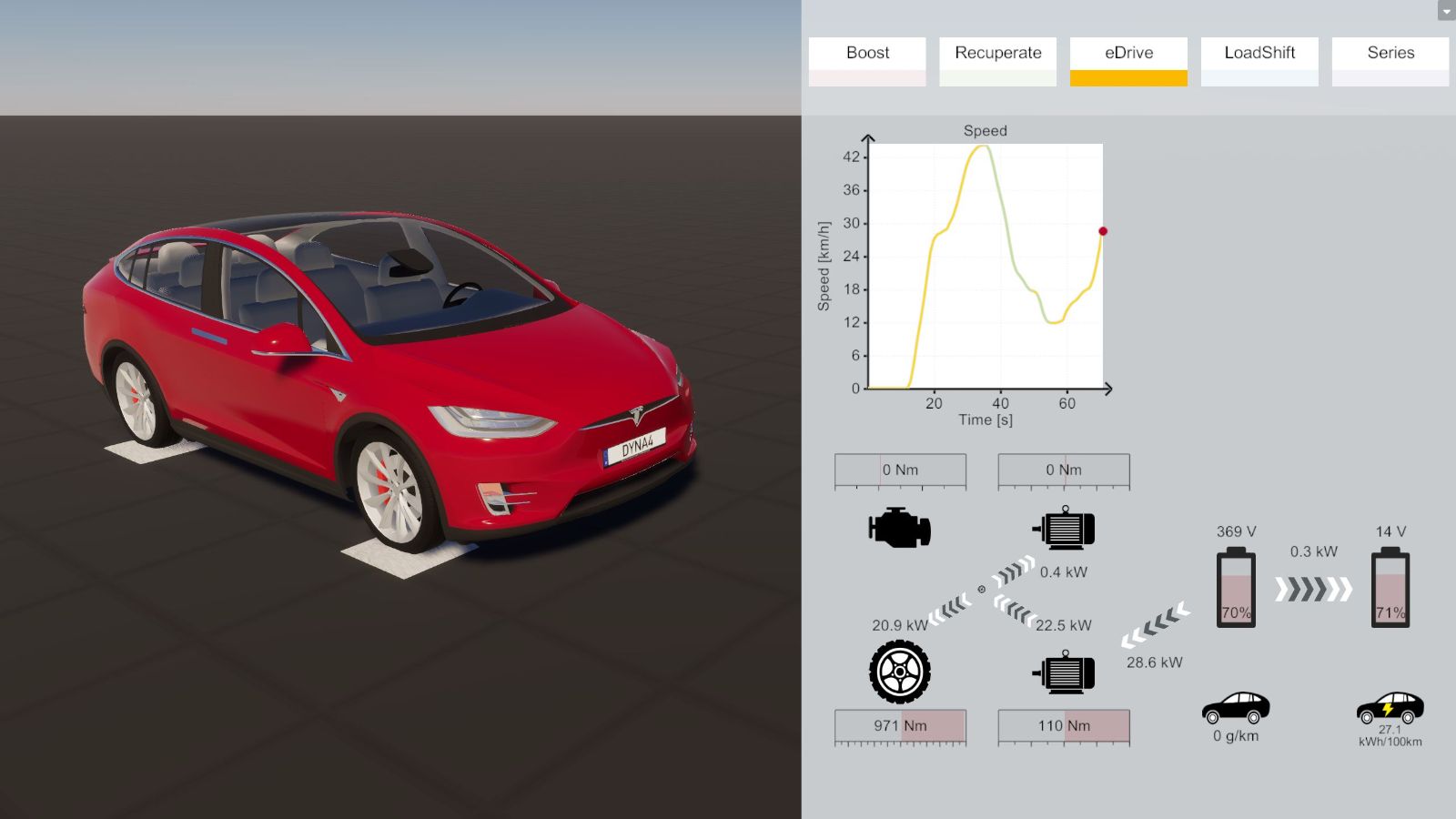Screen dimensions: 1456x819
Task: Click the 369 V voltage label
Action: [x=1236, y=531]
